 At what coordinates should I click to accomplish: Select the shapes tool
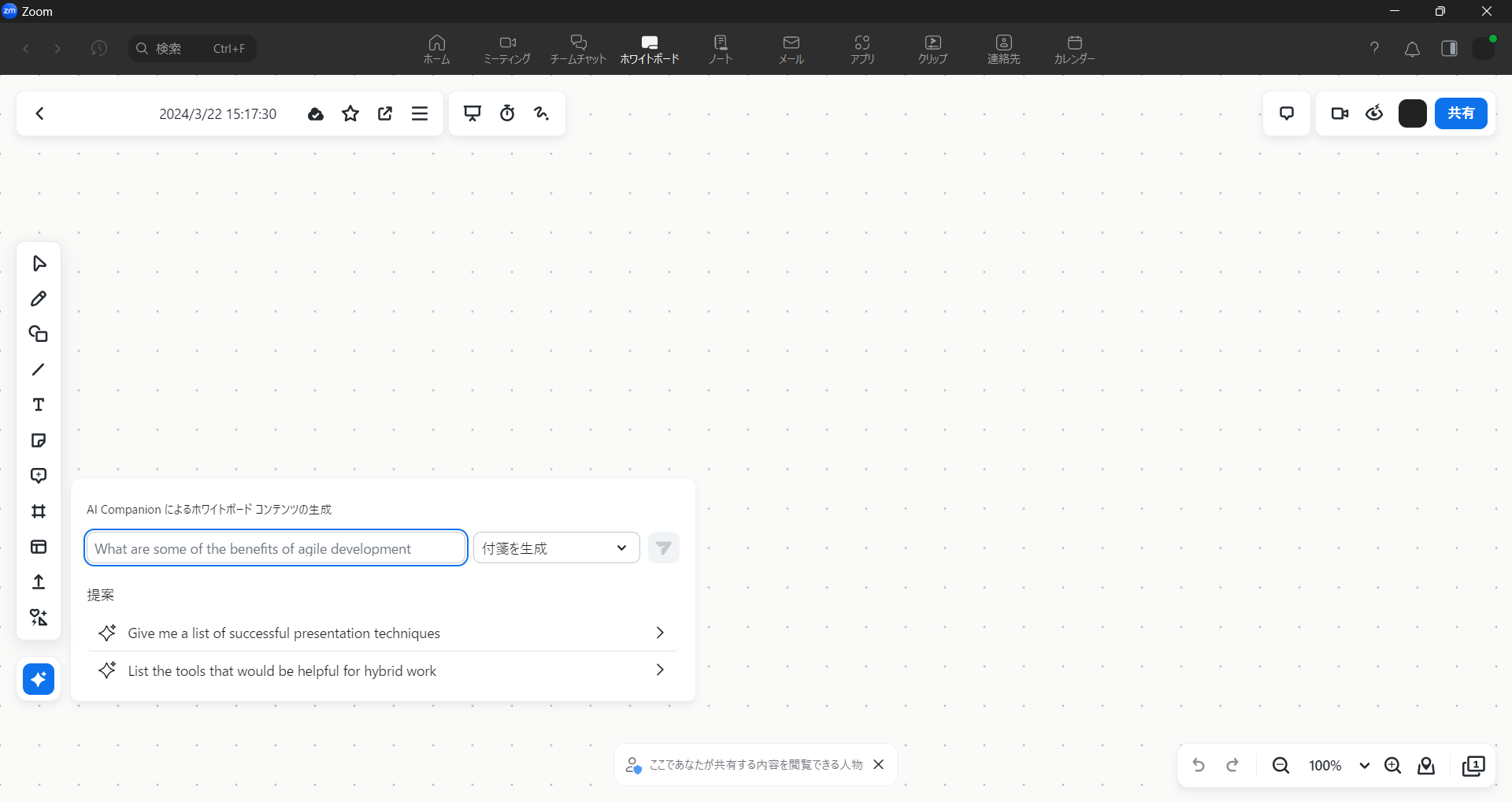(x=39, y=334)
